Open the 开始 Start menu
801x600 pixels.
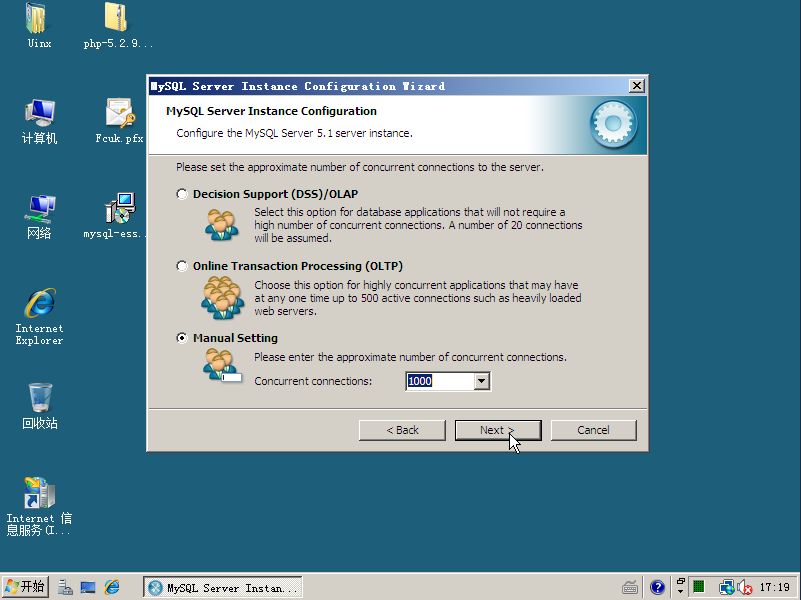pyautogui.click(x=25, y=587)
